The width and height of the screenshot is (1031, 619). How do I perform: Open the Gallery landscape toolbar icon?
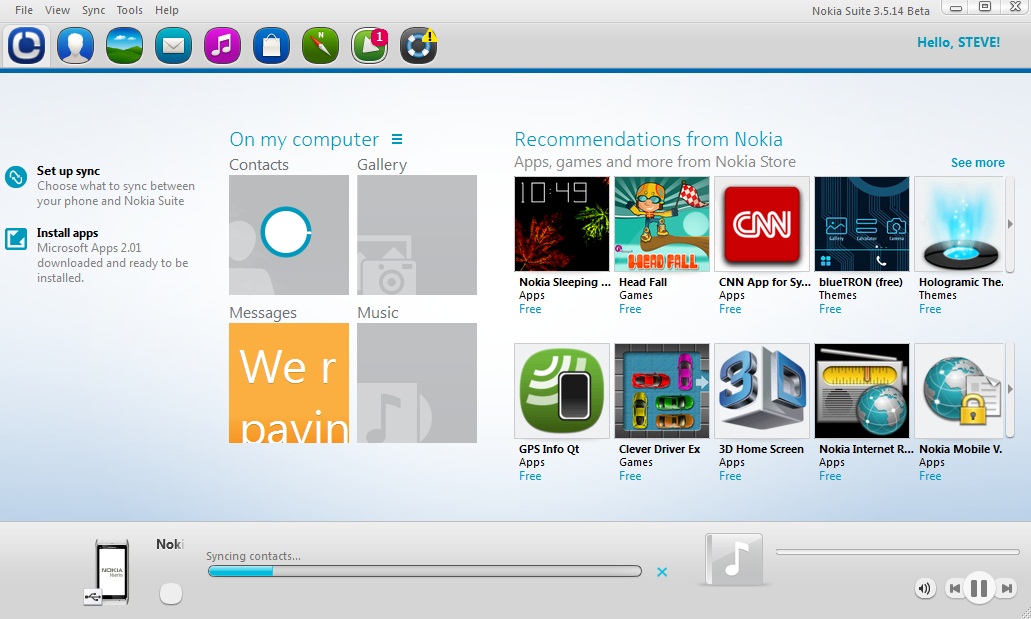click(124, 45)
